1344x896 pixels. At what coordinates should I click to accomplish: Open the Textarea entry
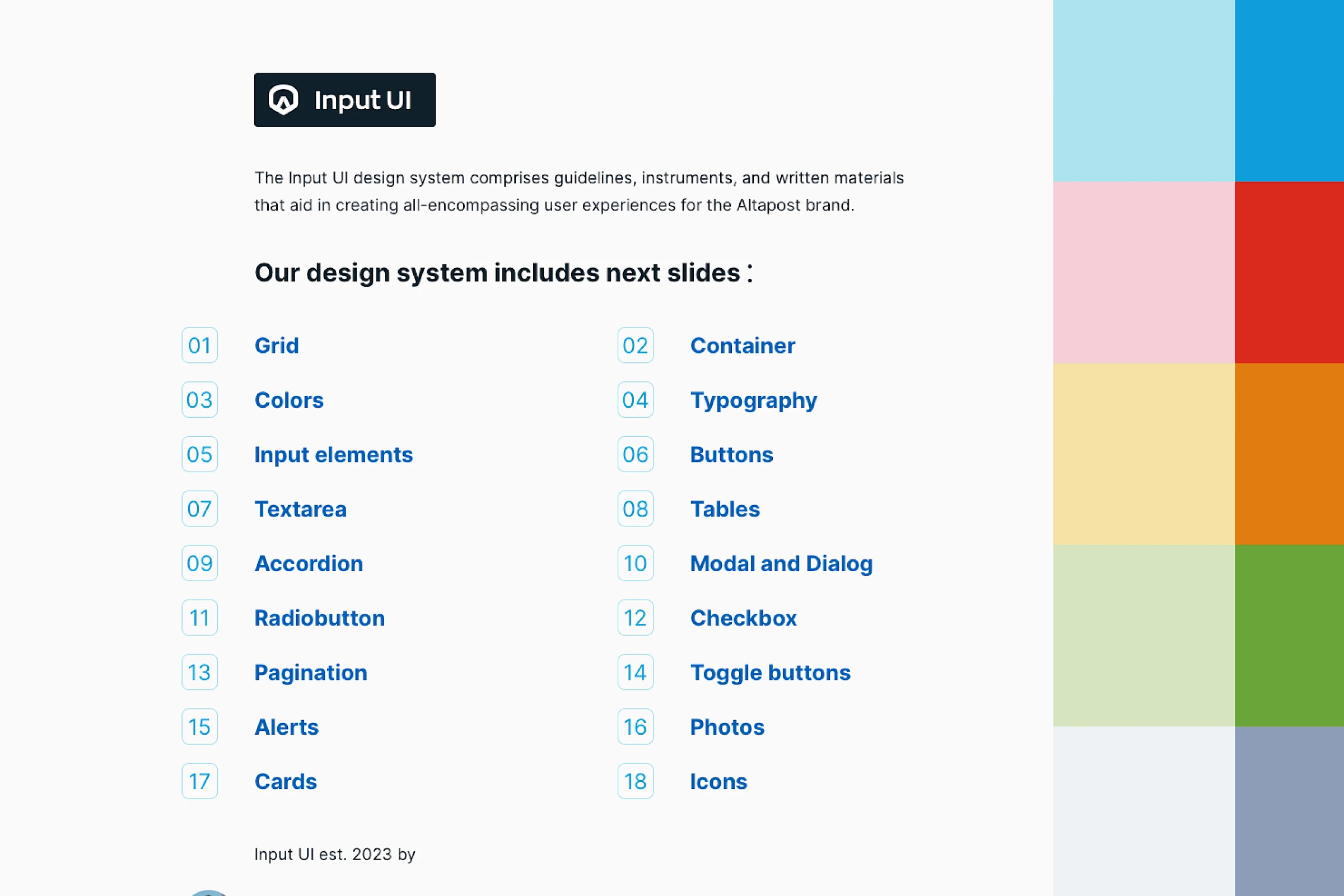tap(301, 508)
